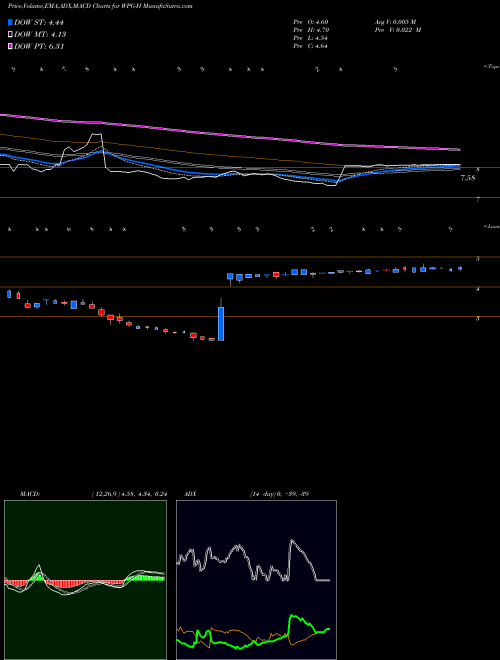Click the 'Pre H: 4.70' value
Viewport: 500px width, 660px height.
(x=311, y=30)
